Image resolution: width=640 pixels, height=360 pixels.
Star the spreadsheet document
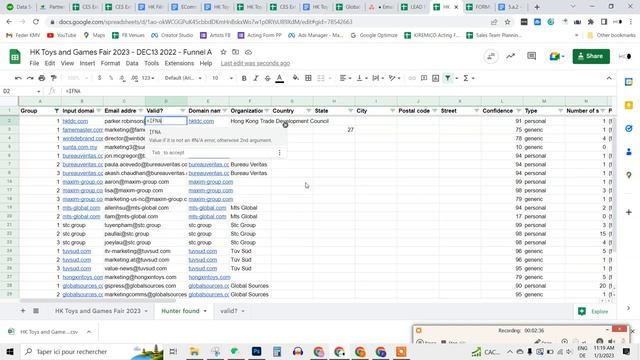pos(223,52)
